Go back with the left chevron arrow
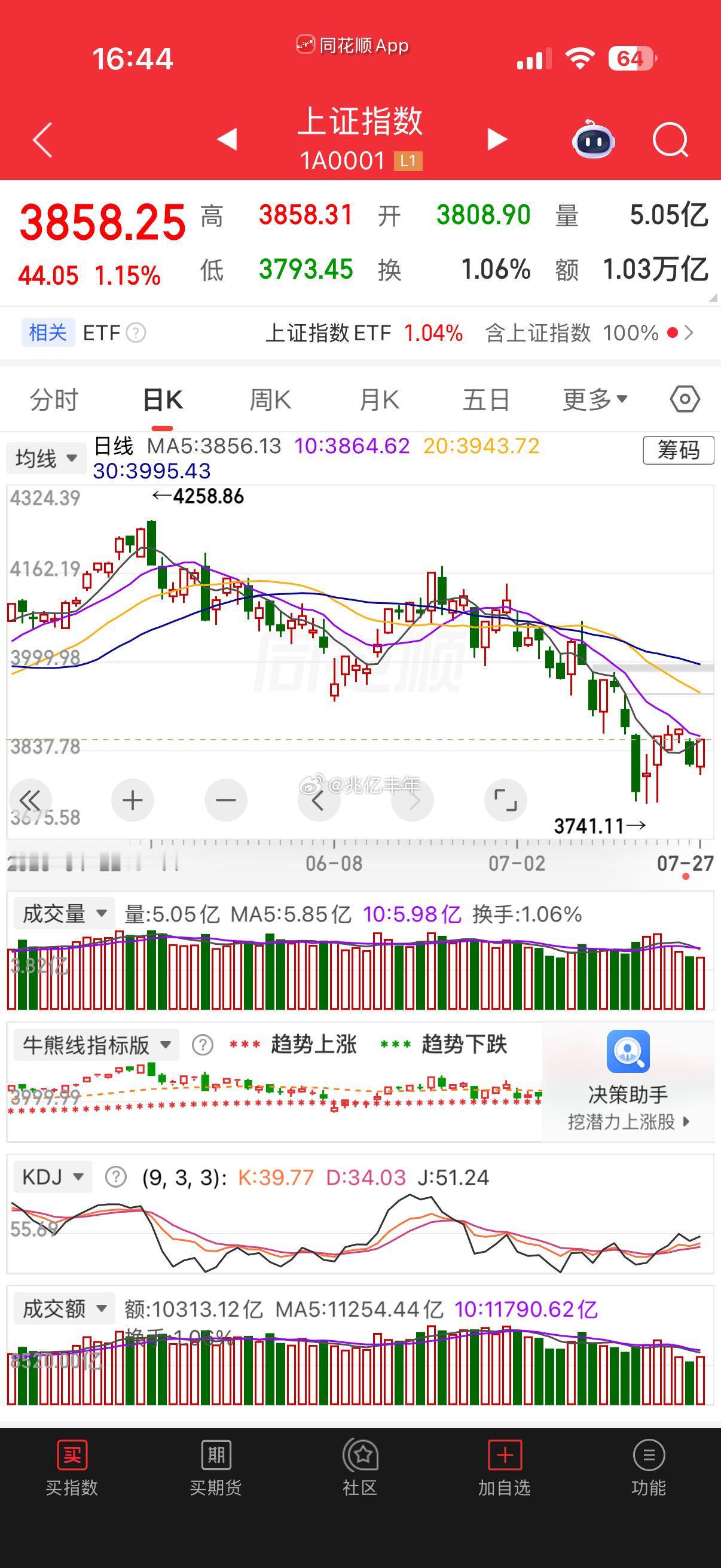This screenshot has width=721, height=1568. [42, 139]
